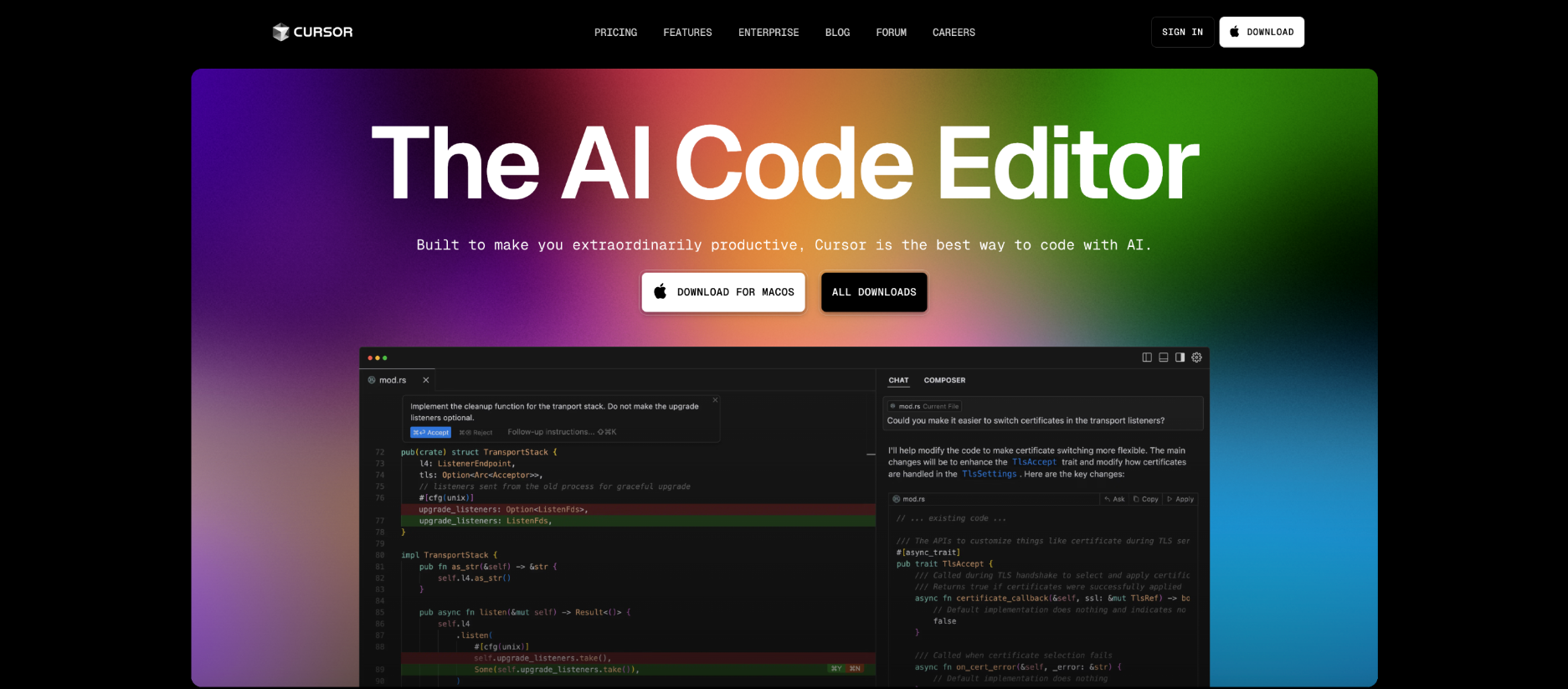Click the Copy icon in the code block
This screenshot has height=689, width=1568.
(x=1137, y=499)
